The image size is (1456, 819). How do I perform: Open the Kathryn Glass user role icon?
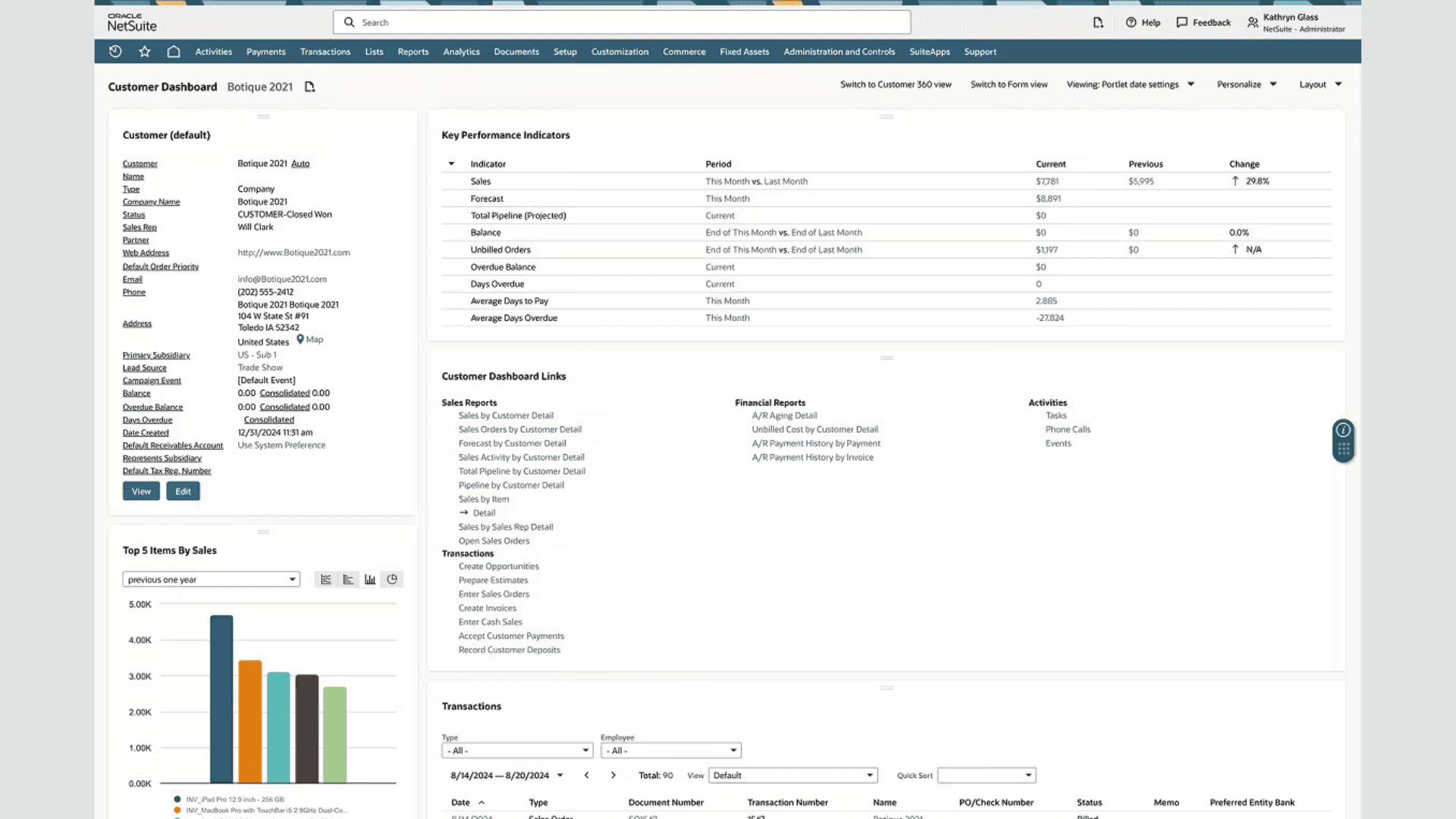tap(1253, 23)
